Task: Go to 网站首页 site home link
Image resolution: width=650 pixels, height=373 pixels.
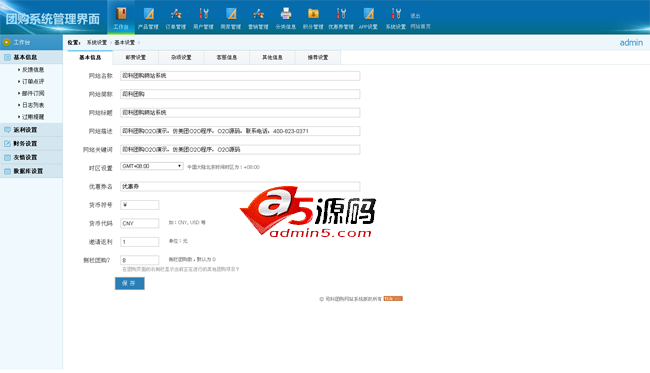Action: click(x=420, y=27)
